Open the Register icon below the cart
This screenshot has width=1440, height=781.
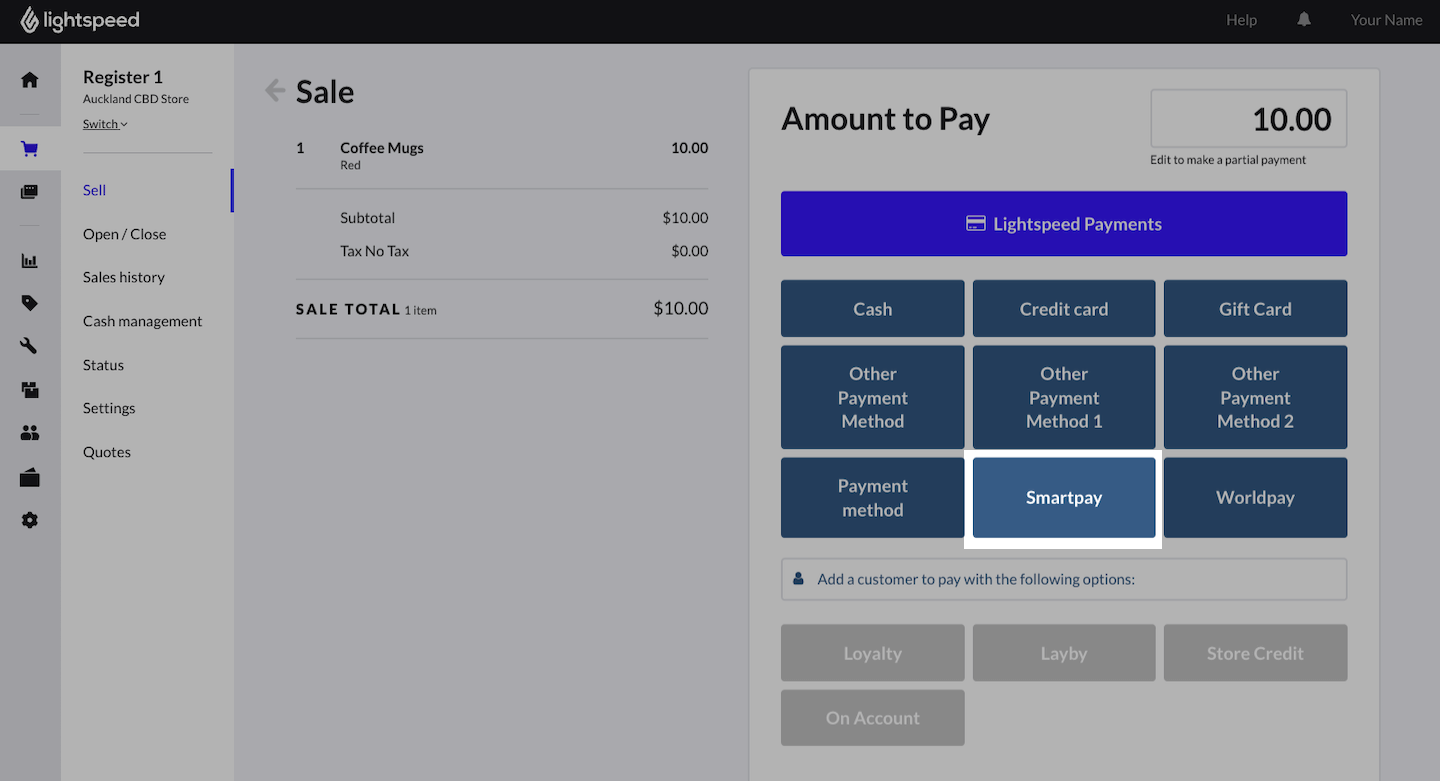30,191
